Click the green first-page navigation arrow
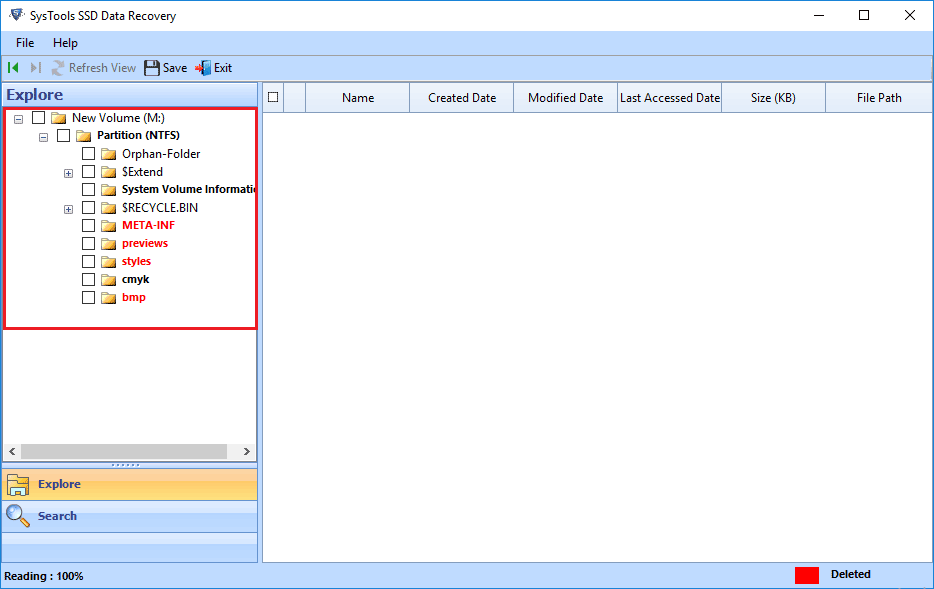Image resolution: width=934 pixels, height=589 pixels. (13, 68)
